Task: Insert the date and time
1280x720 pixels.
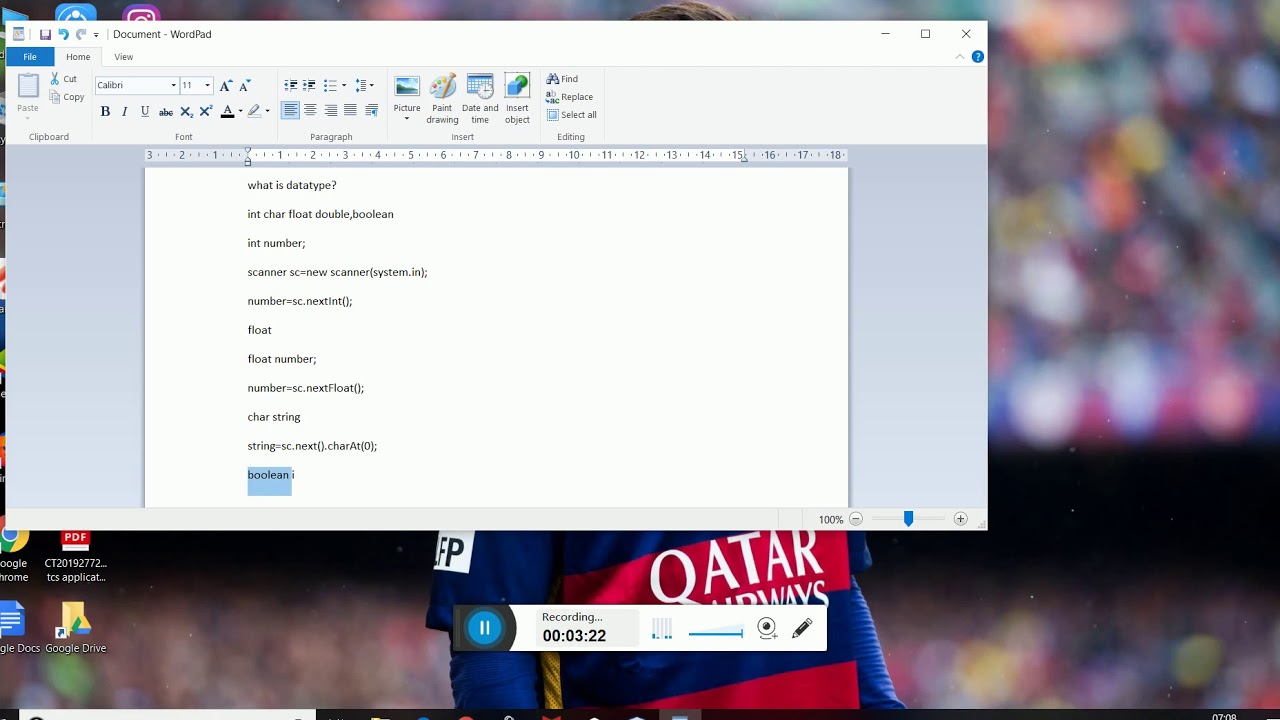Action: click(x=480, y=99)
